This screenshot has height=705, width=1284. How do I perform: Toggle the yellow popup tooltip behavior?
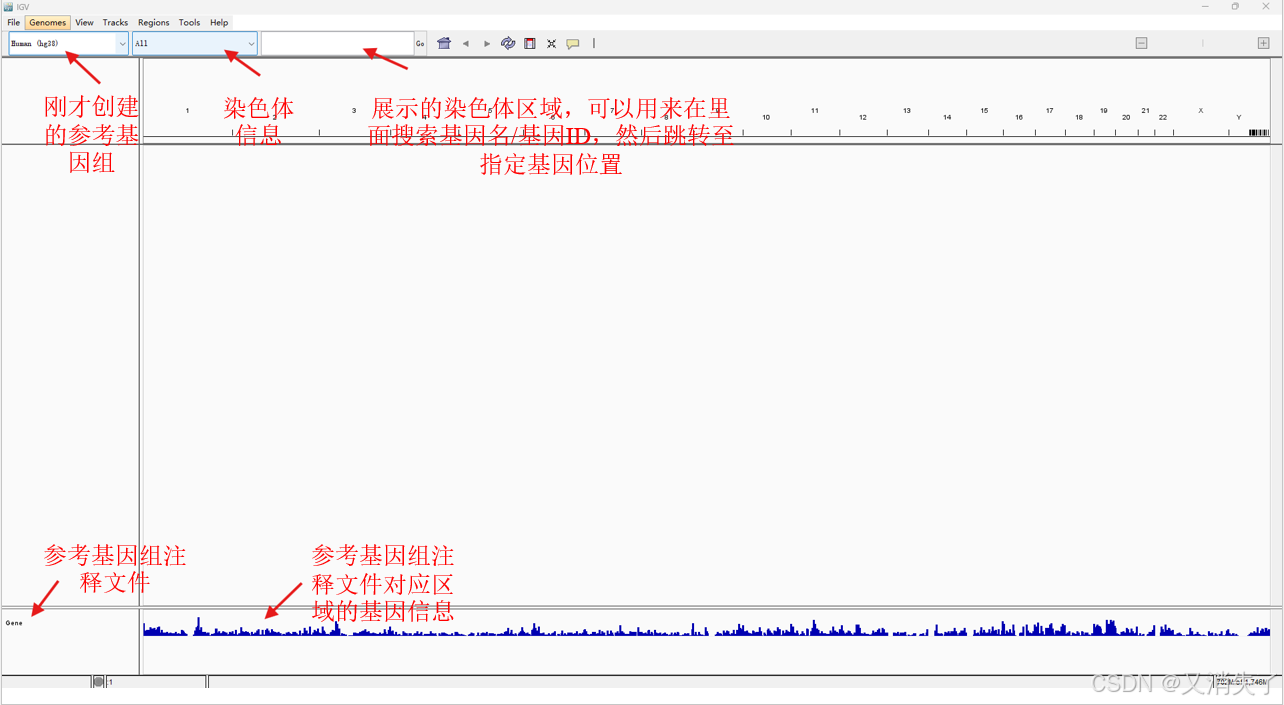[573, 43]
